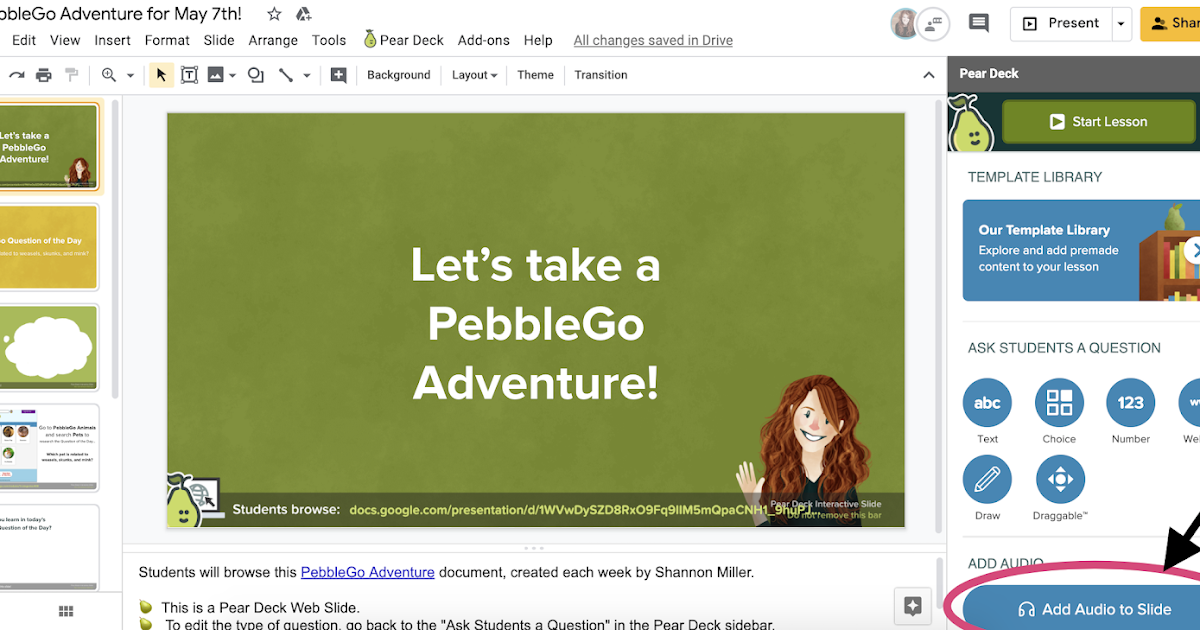
Task: Click the New comment icon in the header
Action: click(978, 22)
